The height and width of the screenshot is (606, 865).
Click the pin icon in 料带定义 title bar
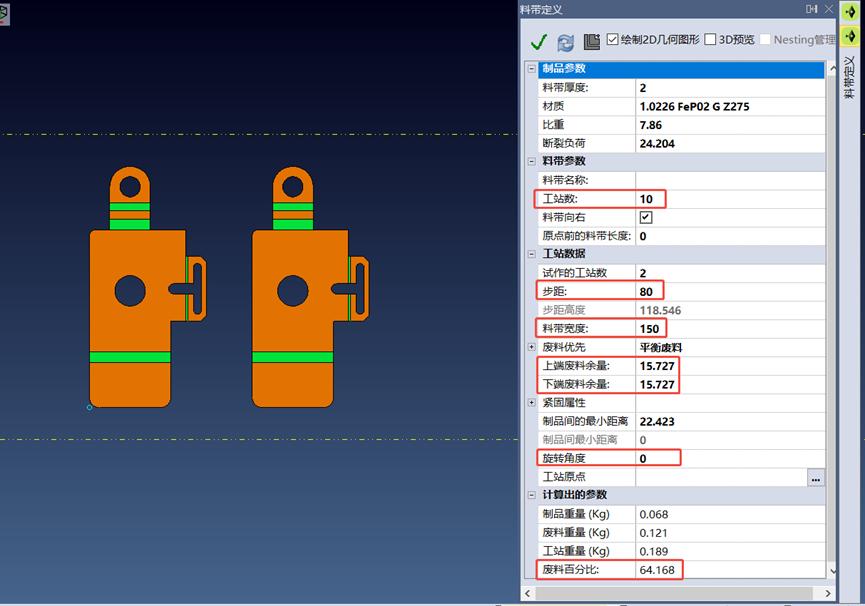(811, 9)
